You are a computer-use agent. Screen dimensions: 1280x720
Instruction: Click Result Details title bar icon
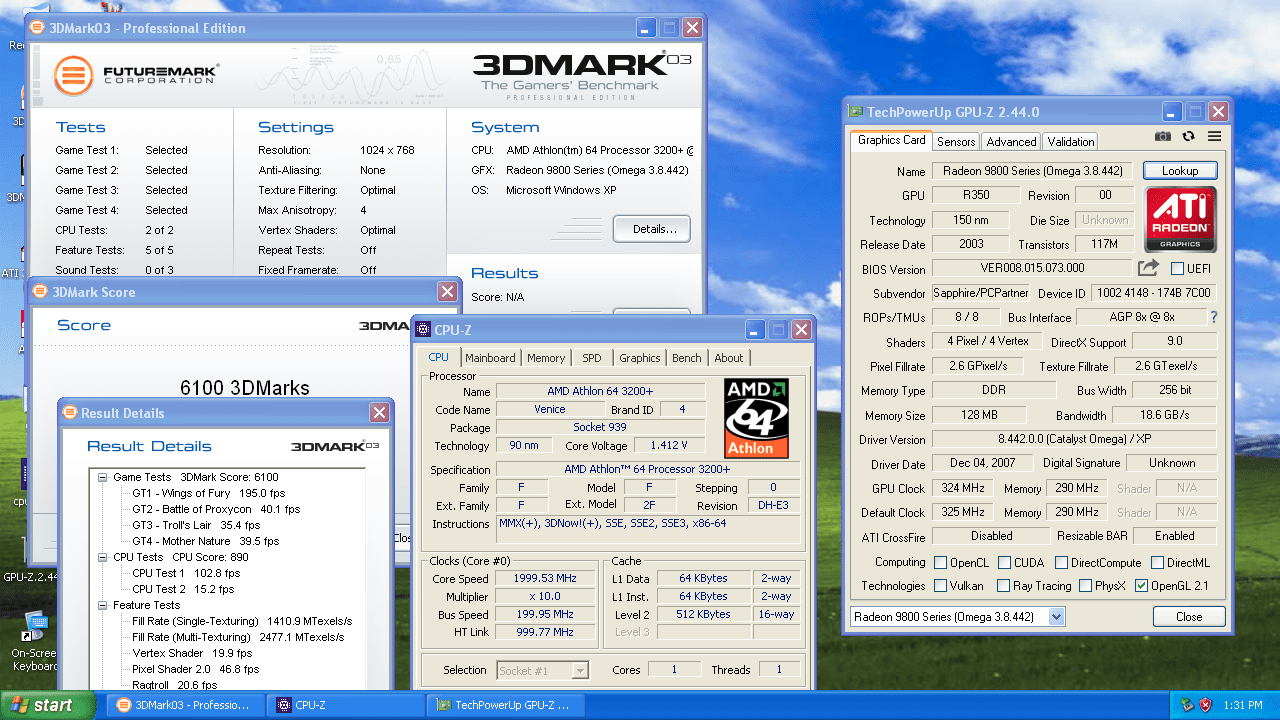70,413
